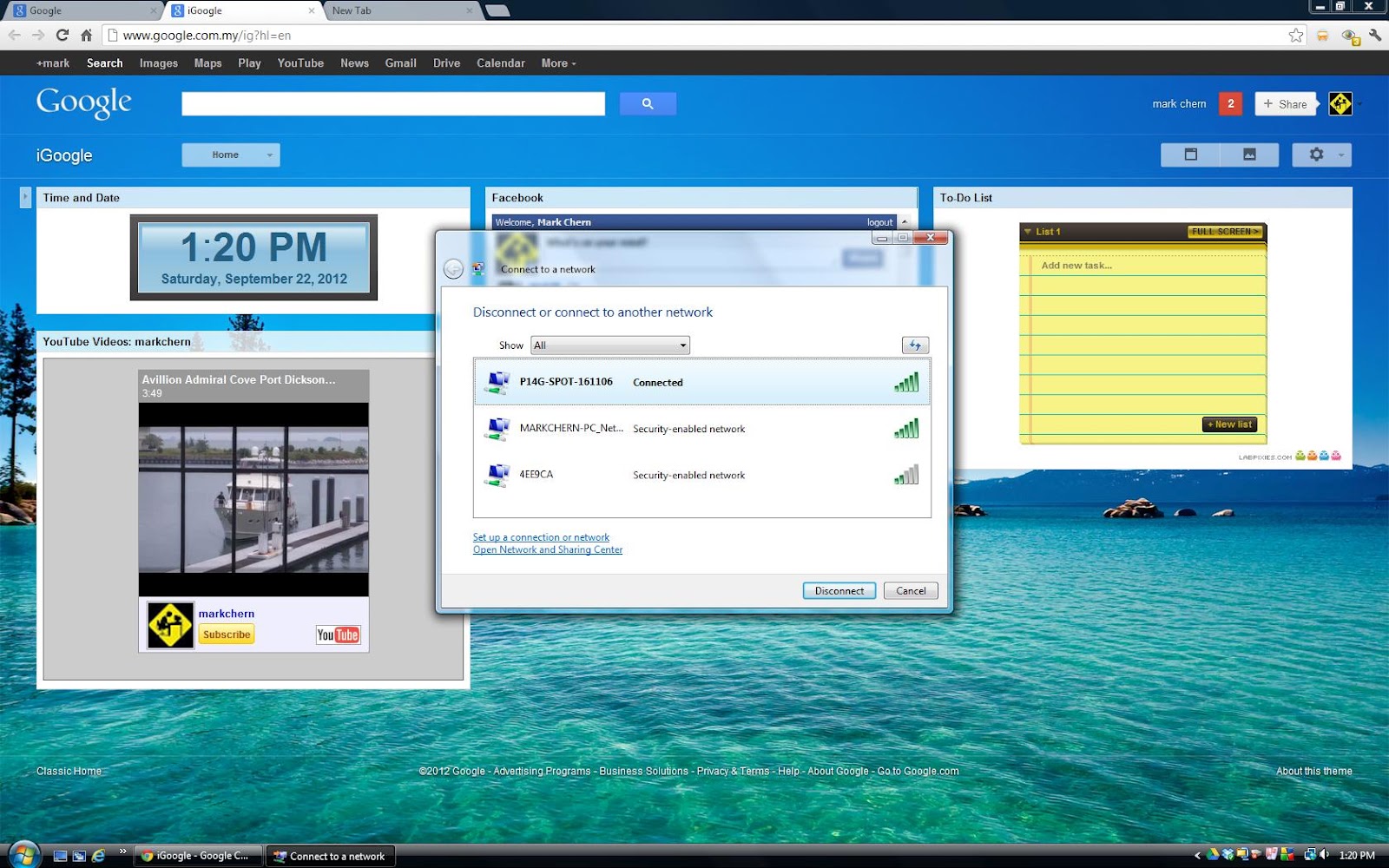1389x868 pixels.
Task: Open Images in Google bar
Action: pyautogui.click(x=159, y=62)
